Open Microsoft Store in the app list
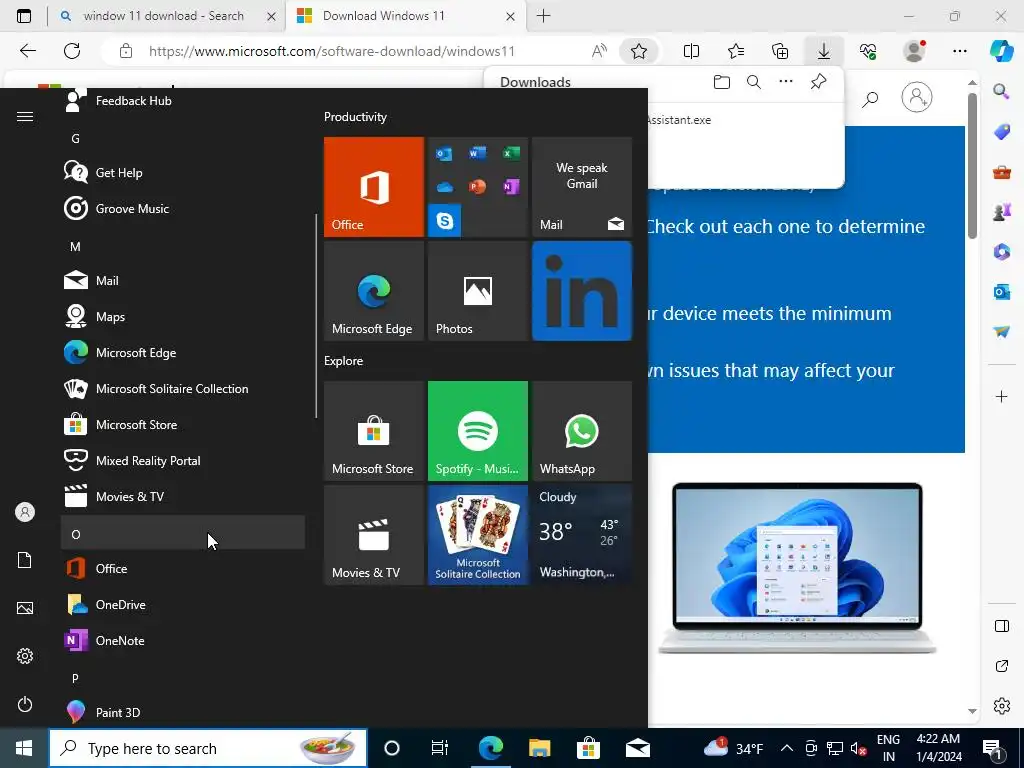The height and width of the screenshot is (768, 1024). point(183,424)
